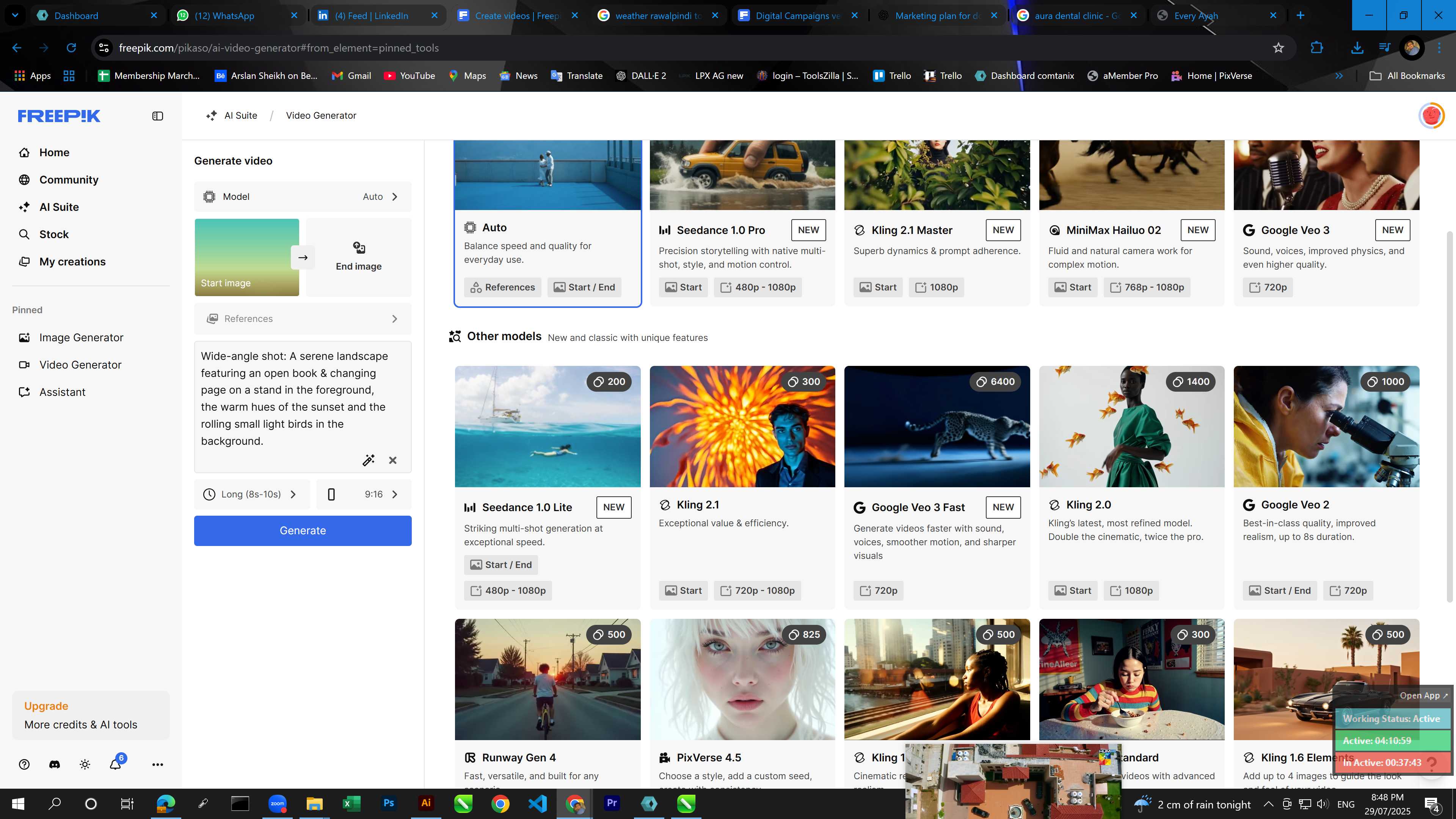Open Premiere Pro from the taskbar
The image size is (1456, 819).
[x=612, y=803]
